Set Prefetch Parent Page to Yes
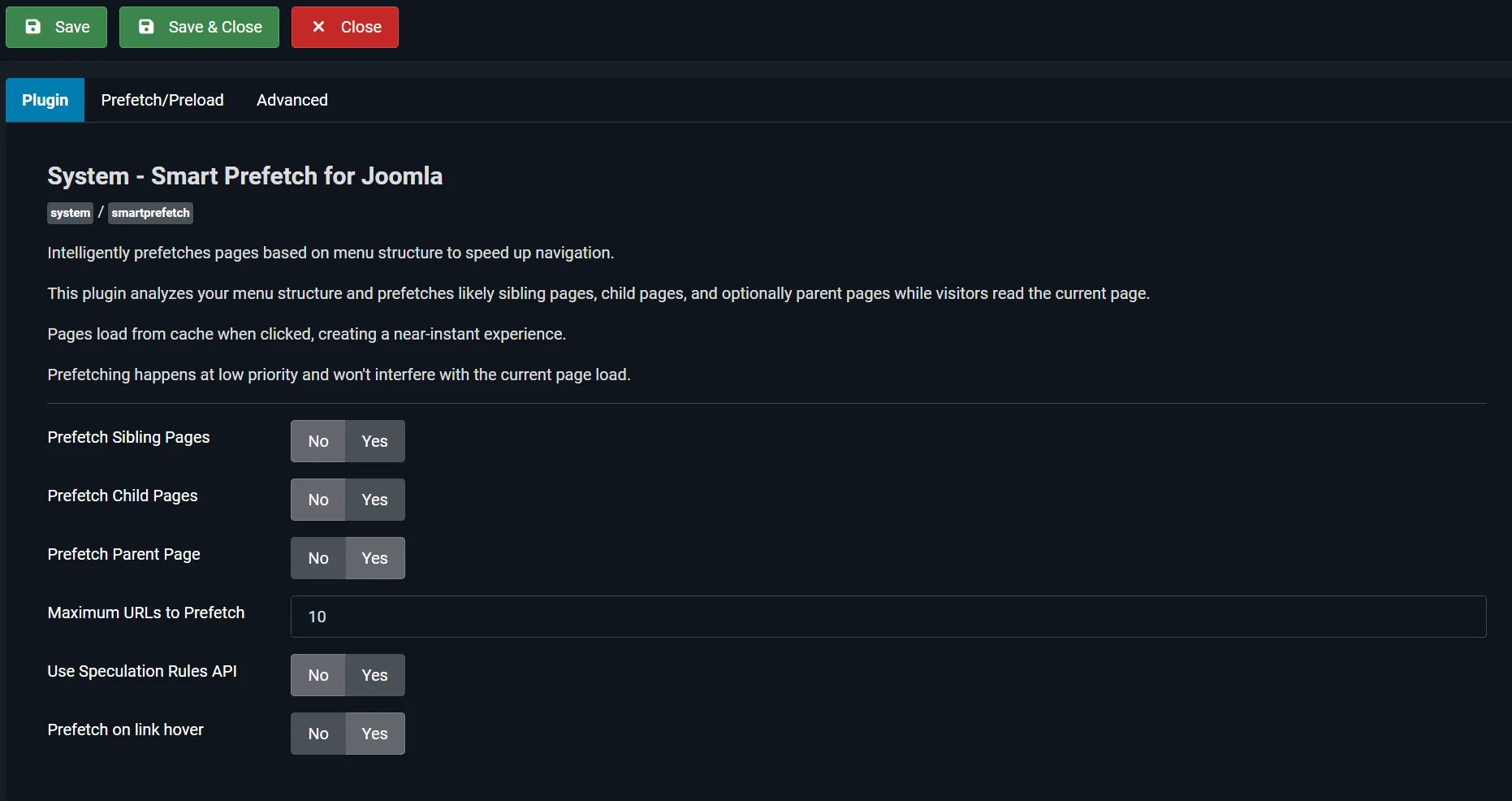This screenshot has height=801, width=1512. [374, 558]
